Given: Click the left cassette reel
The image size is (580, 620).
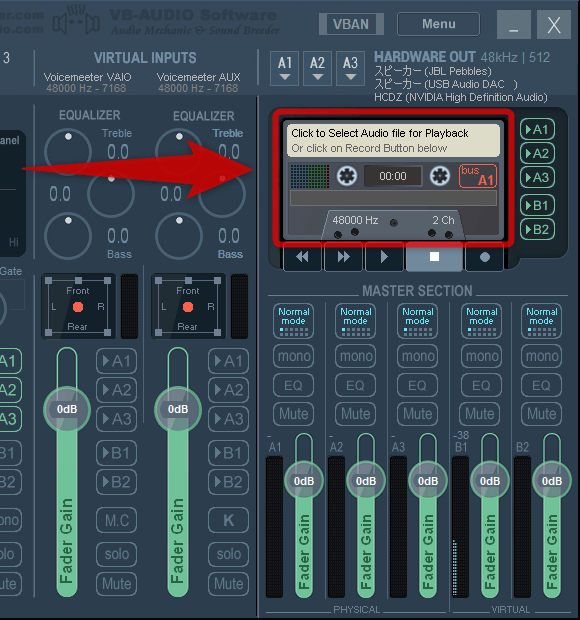Looking at the screenshot, I should (x=347, y=176).
